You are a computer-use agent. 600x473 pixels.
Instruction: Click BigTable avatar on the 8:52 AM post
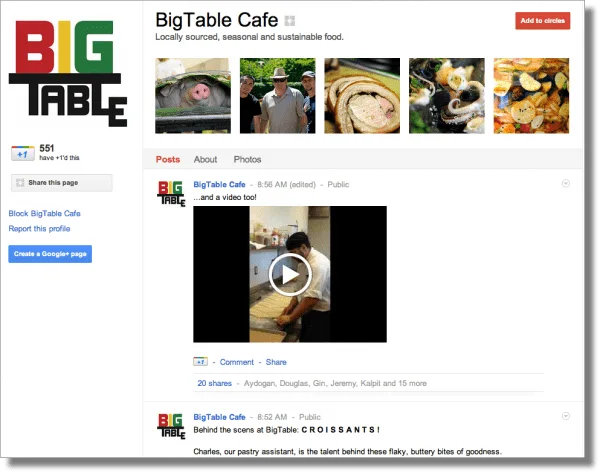point(171,426)
